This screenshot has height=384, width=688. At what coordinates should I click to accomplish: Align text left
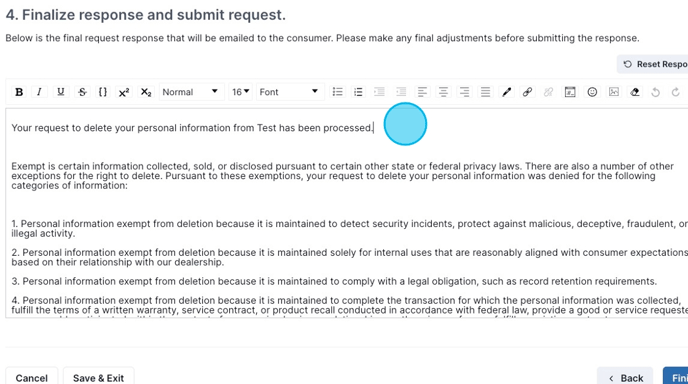[x=422, y=92]
